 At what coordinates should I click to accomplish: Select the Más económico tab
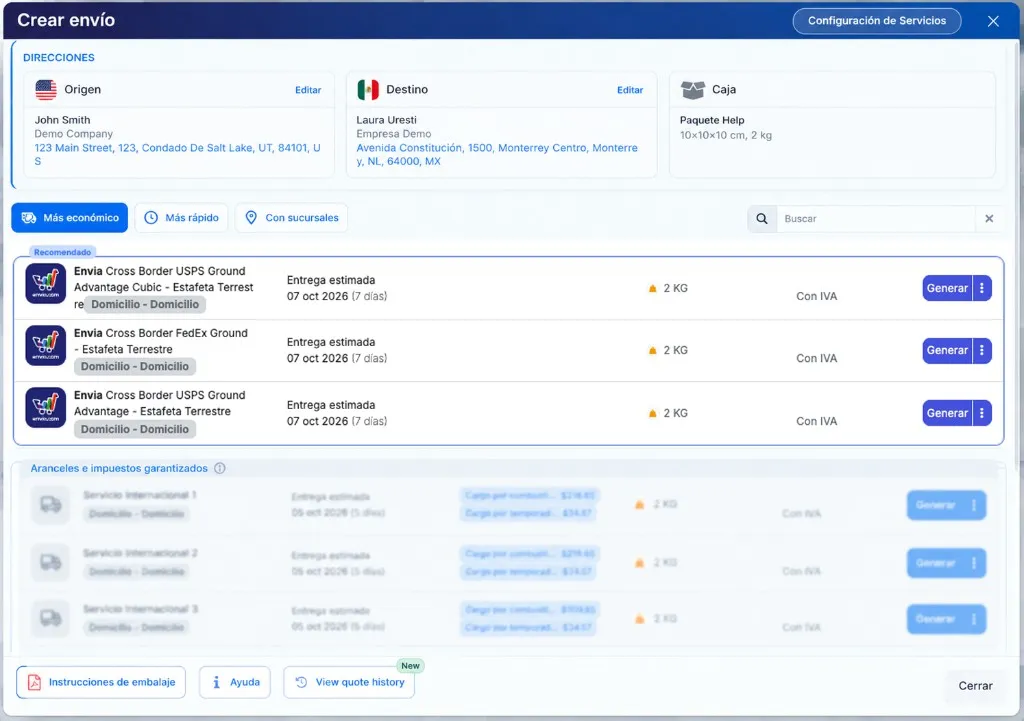click(x=70, y=217)
